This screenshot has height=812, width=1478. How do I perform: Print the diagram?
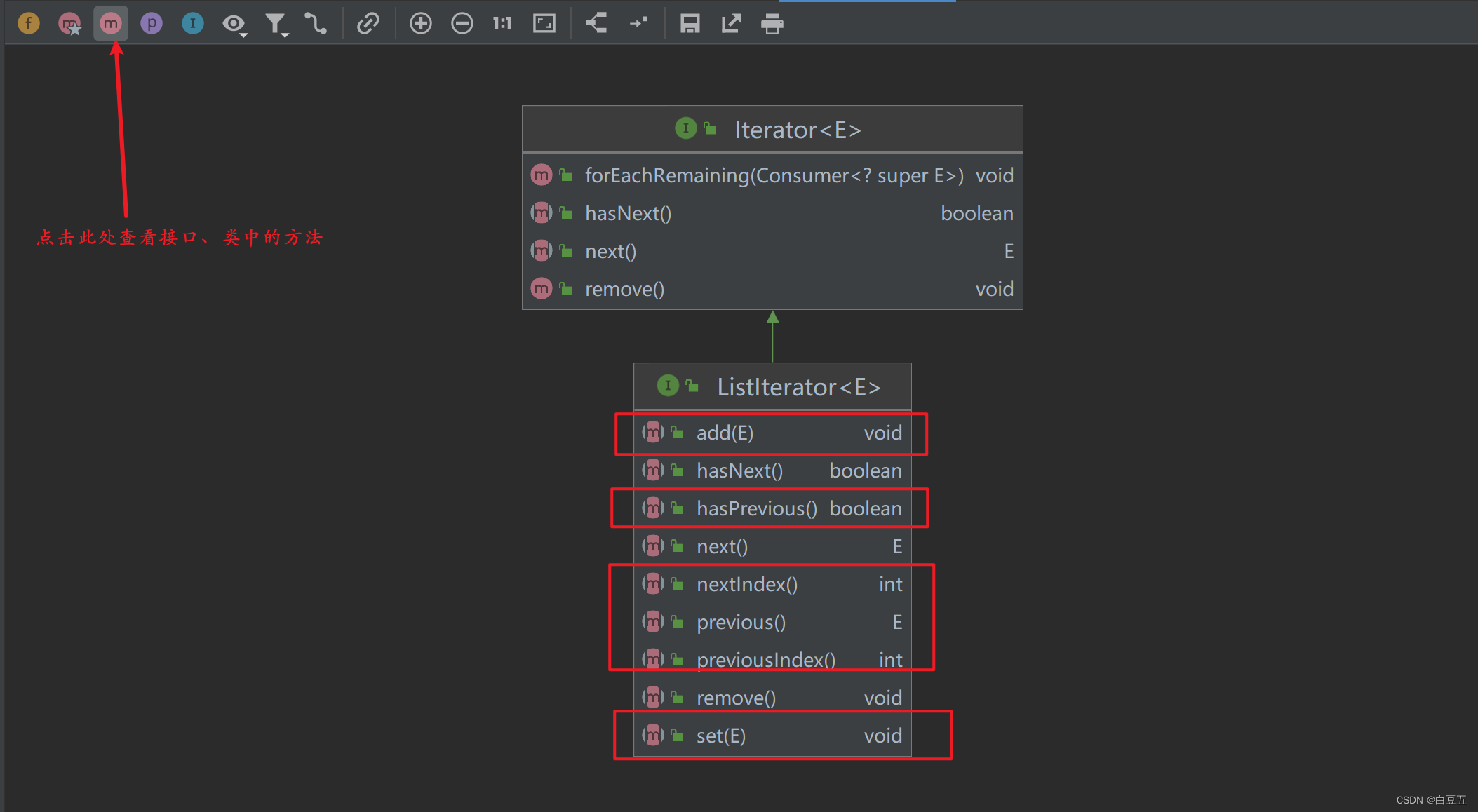coord(772,24)
